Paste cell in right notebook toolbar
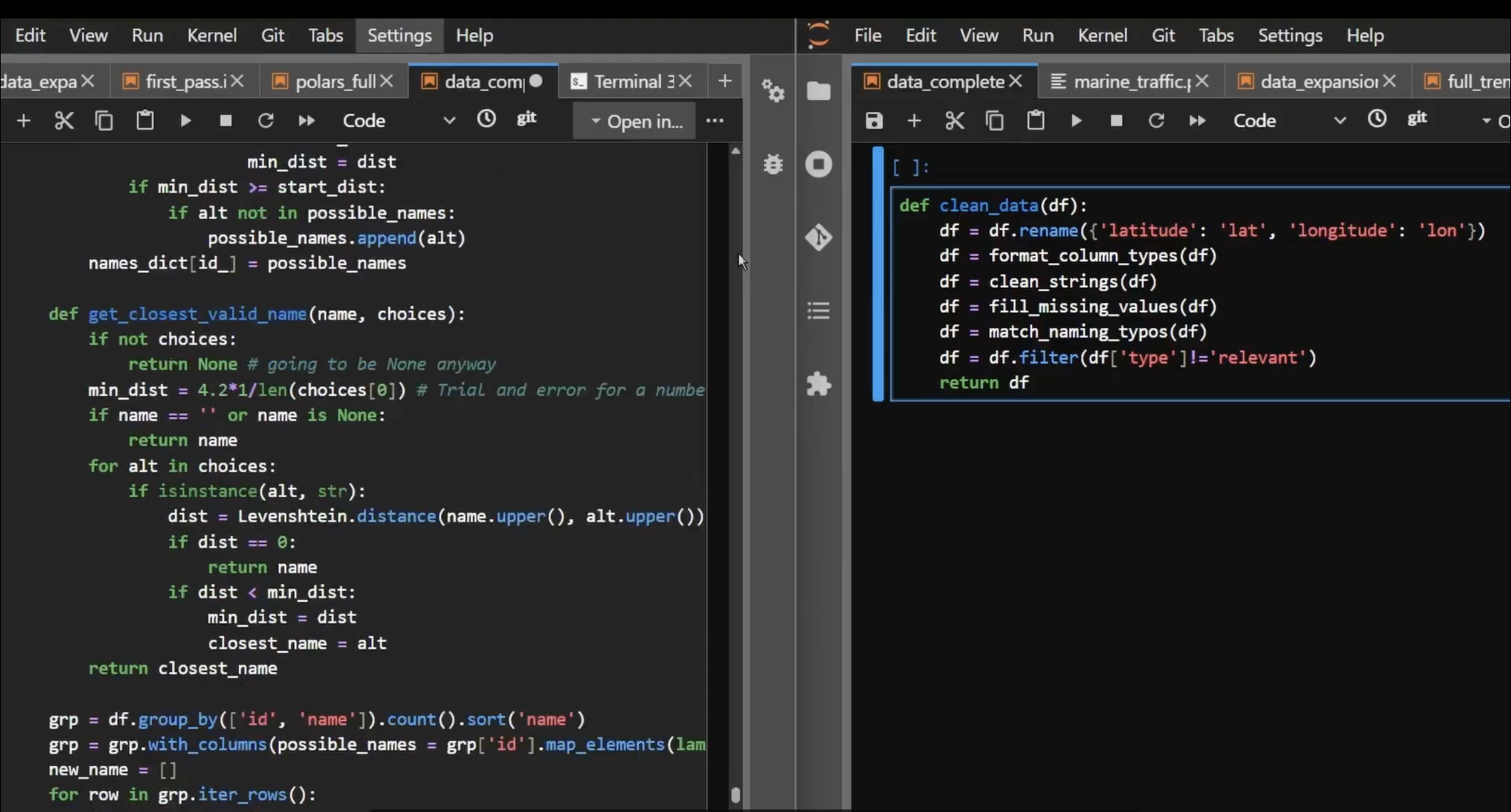 1036,120
